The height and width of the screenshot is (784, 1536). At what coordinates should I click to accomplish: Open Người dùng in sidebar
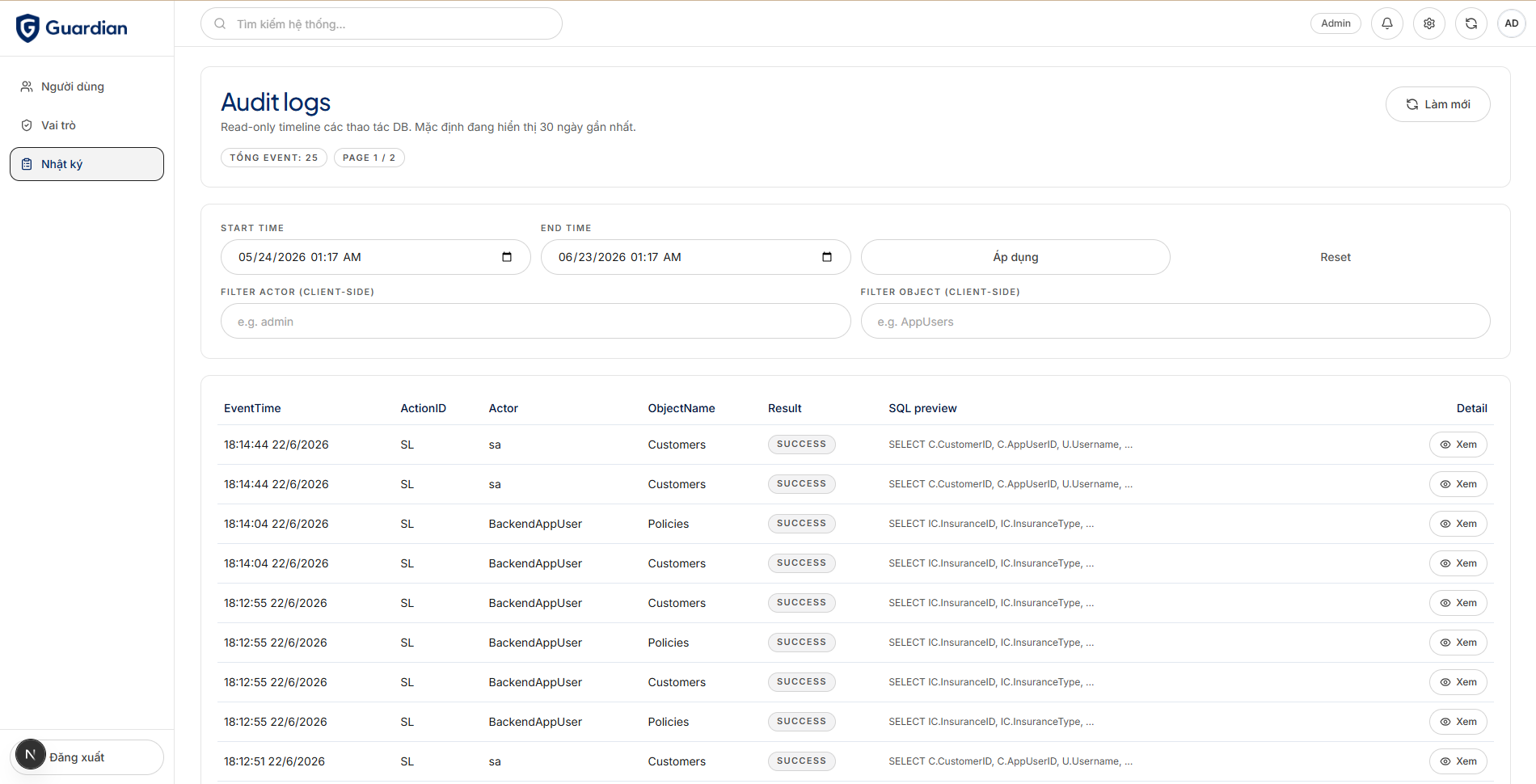coord(87,86)
